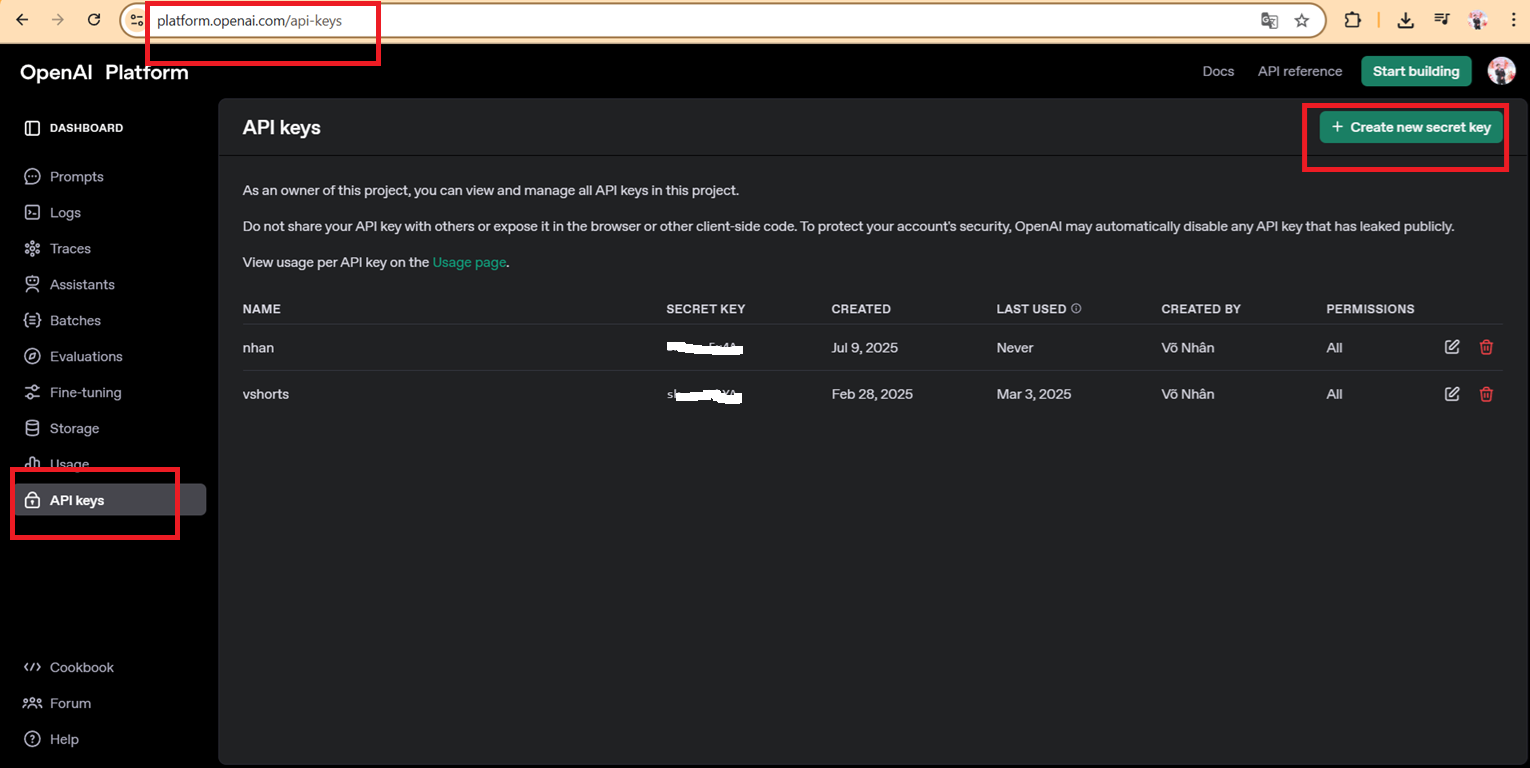Open site information icon in address bar
This screenshot has height=768, width=1530.
[x=138, y=20]
